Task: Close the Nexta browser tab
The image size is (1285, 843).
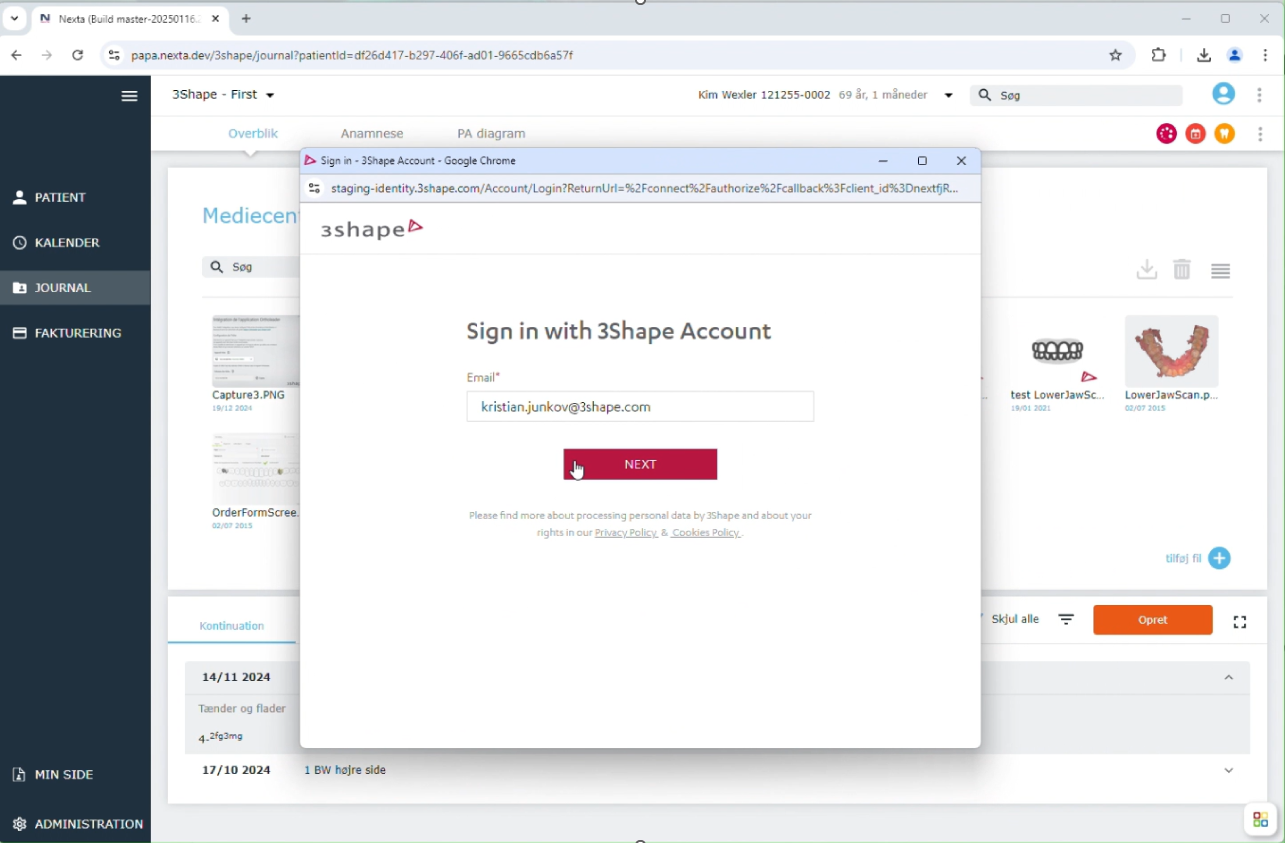Action: (216, 19)
